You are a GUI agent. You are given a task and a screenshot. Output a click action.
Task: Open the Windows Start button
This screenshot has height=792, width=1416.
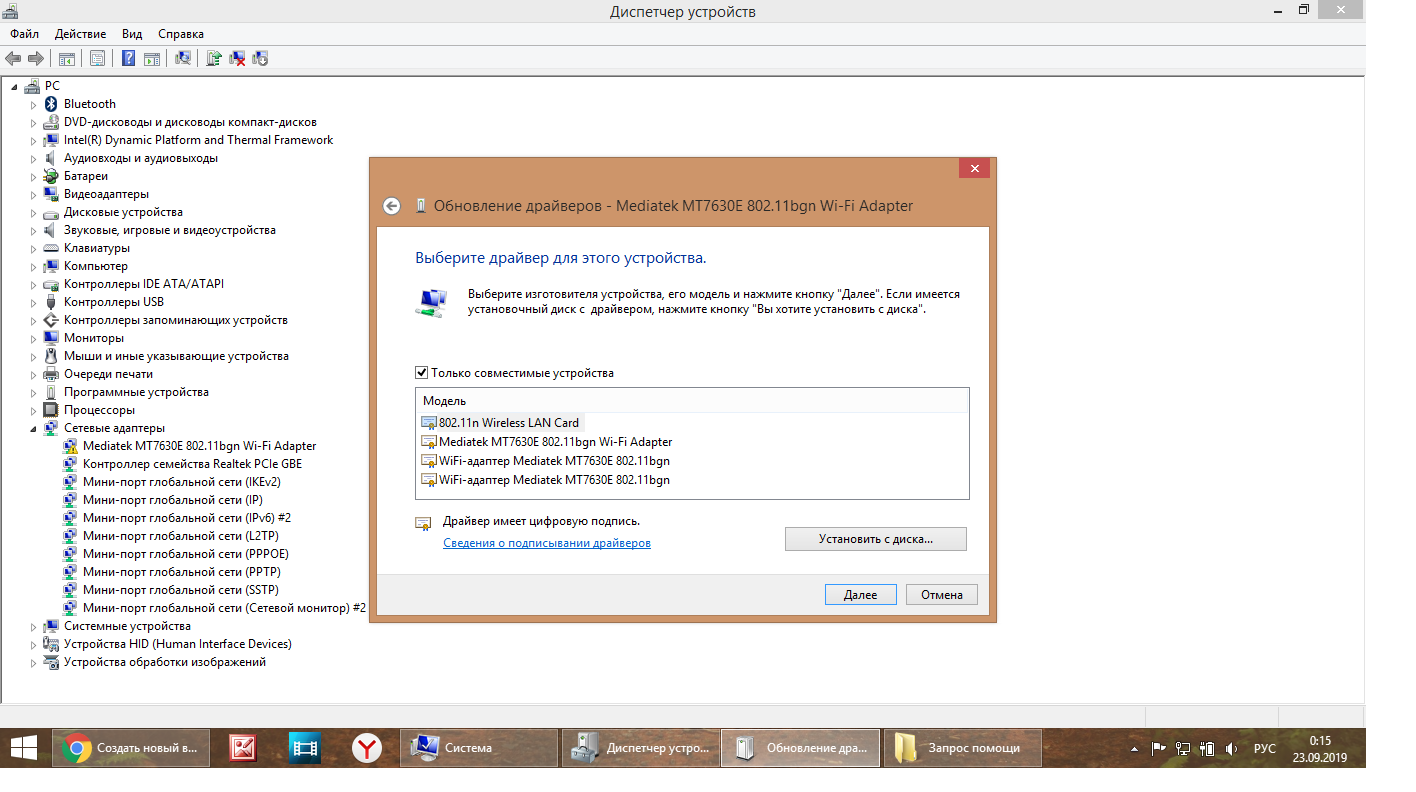coord(24,747)
